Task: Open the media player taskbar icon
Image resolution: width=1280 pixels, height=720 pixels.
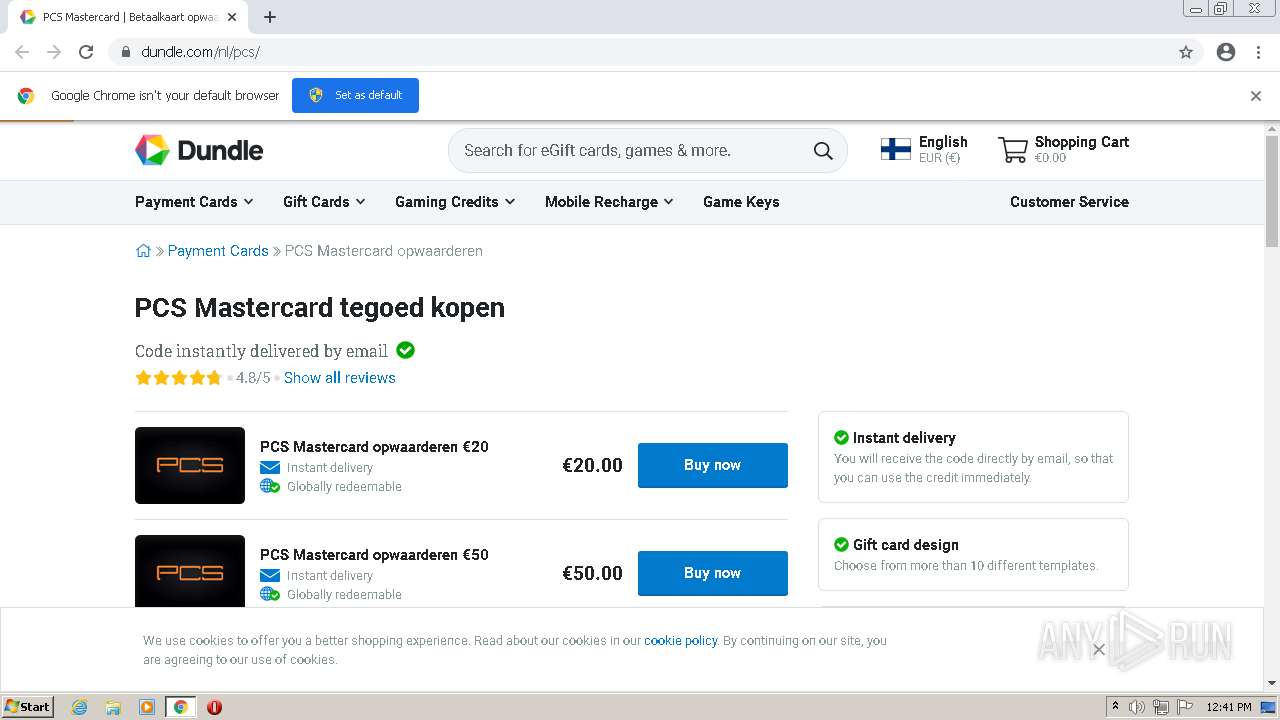Action: [x=147, y=707]
